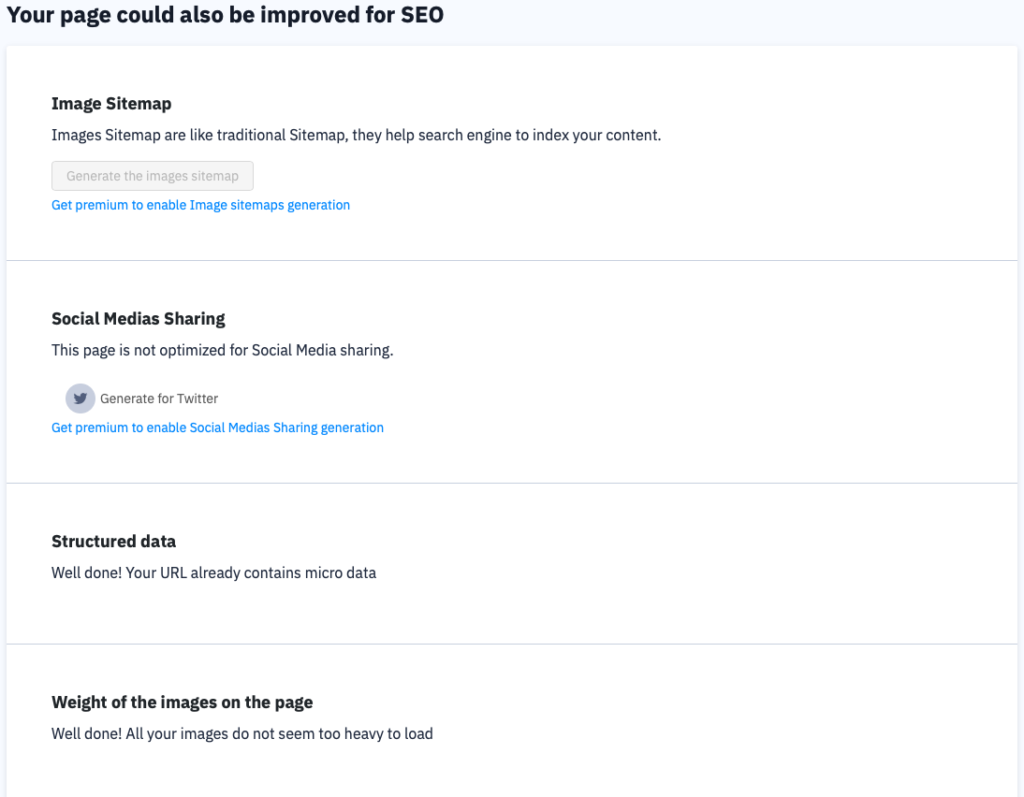Click the page title about SEO improvement
The width and height of the screenshot is (1024, 797).
[x=224, y=15]
